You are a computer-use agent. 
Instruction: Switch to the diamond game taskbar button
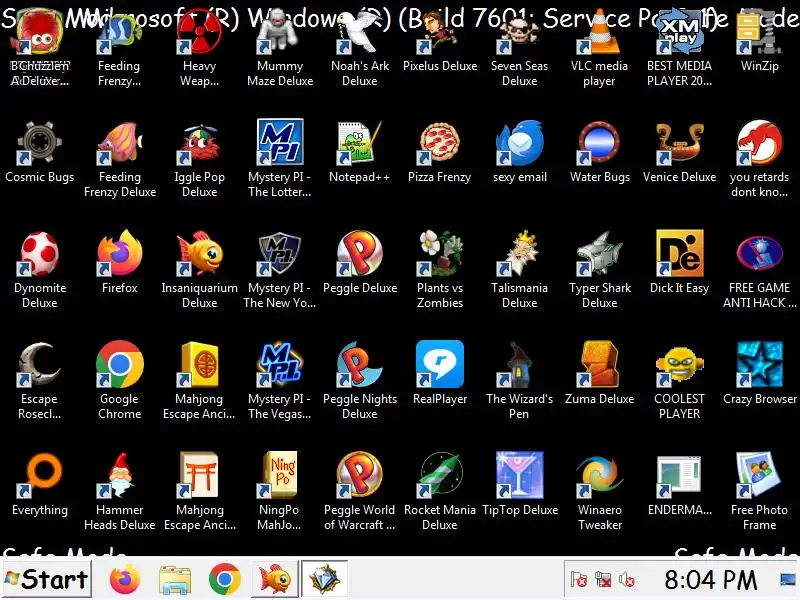pos(324,579)
